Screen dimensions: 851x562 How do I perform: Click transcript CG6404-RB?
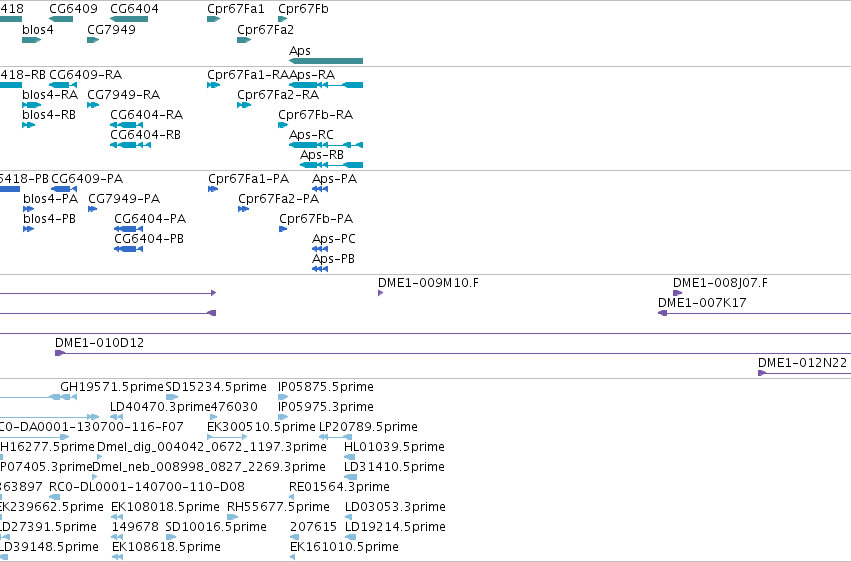[130, 145]
